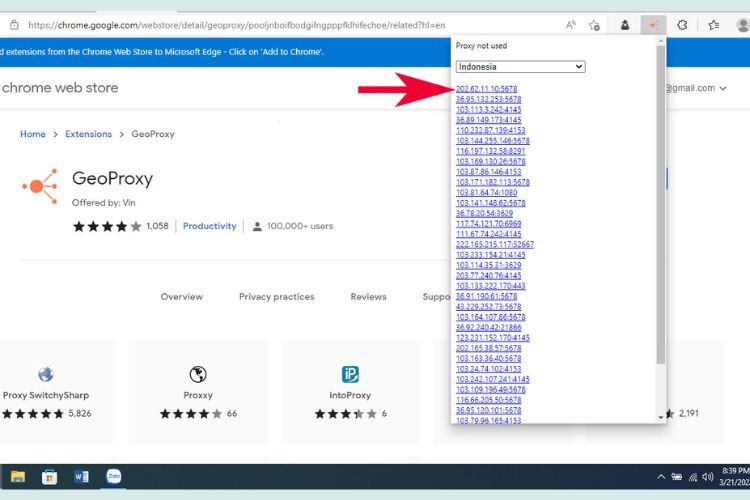
Task: Switch to the Privacy practices tab
Action: click(276, 297)
